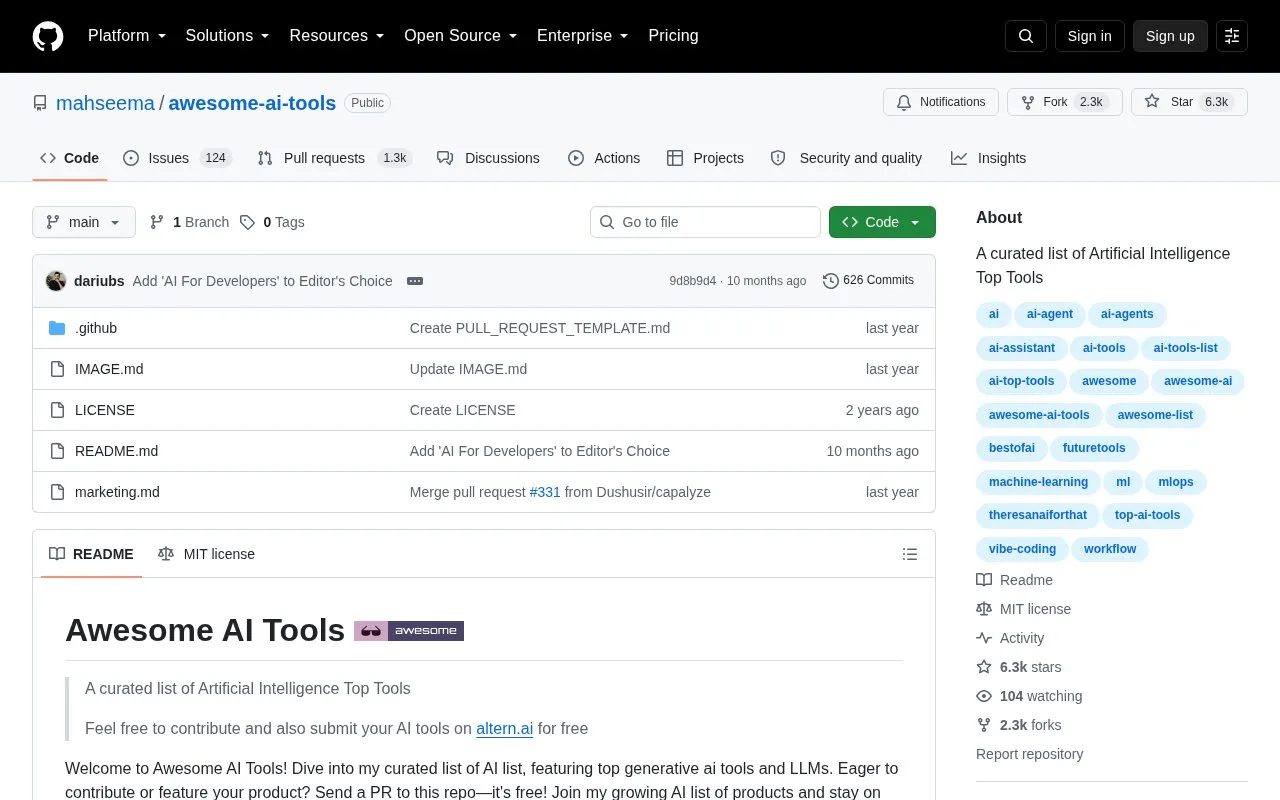Click the awesome badge image

coord(409,631)
